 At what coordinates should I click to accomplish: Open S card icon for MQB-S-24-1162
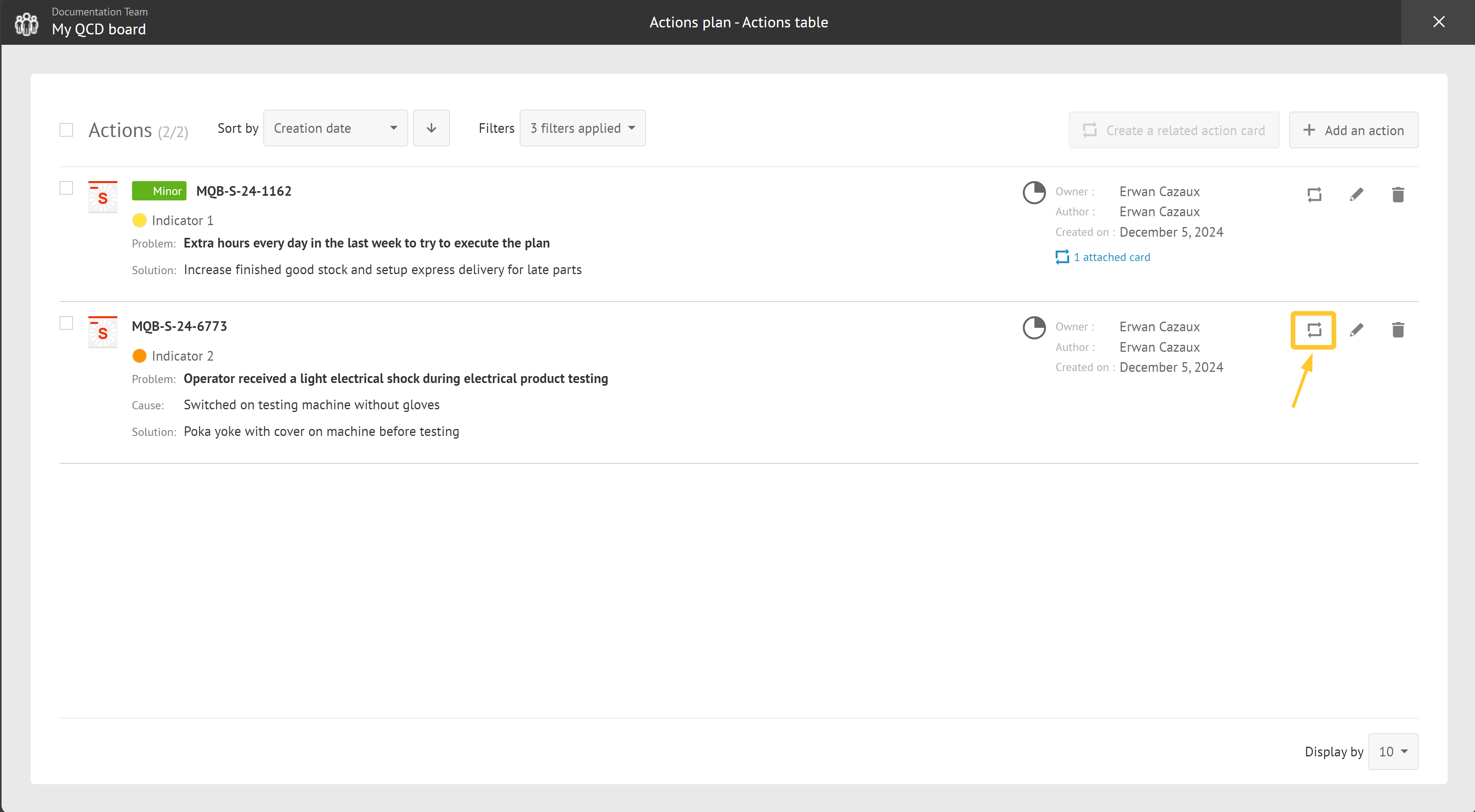click(102, 197)
